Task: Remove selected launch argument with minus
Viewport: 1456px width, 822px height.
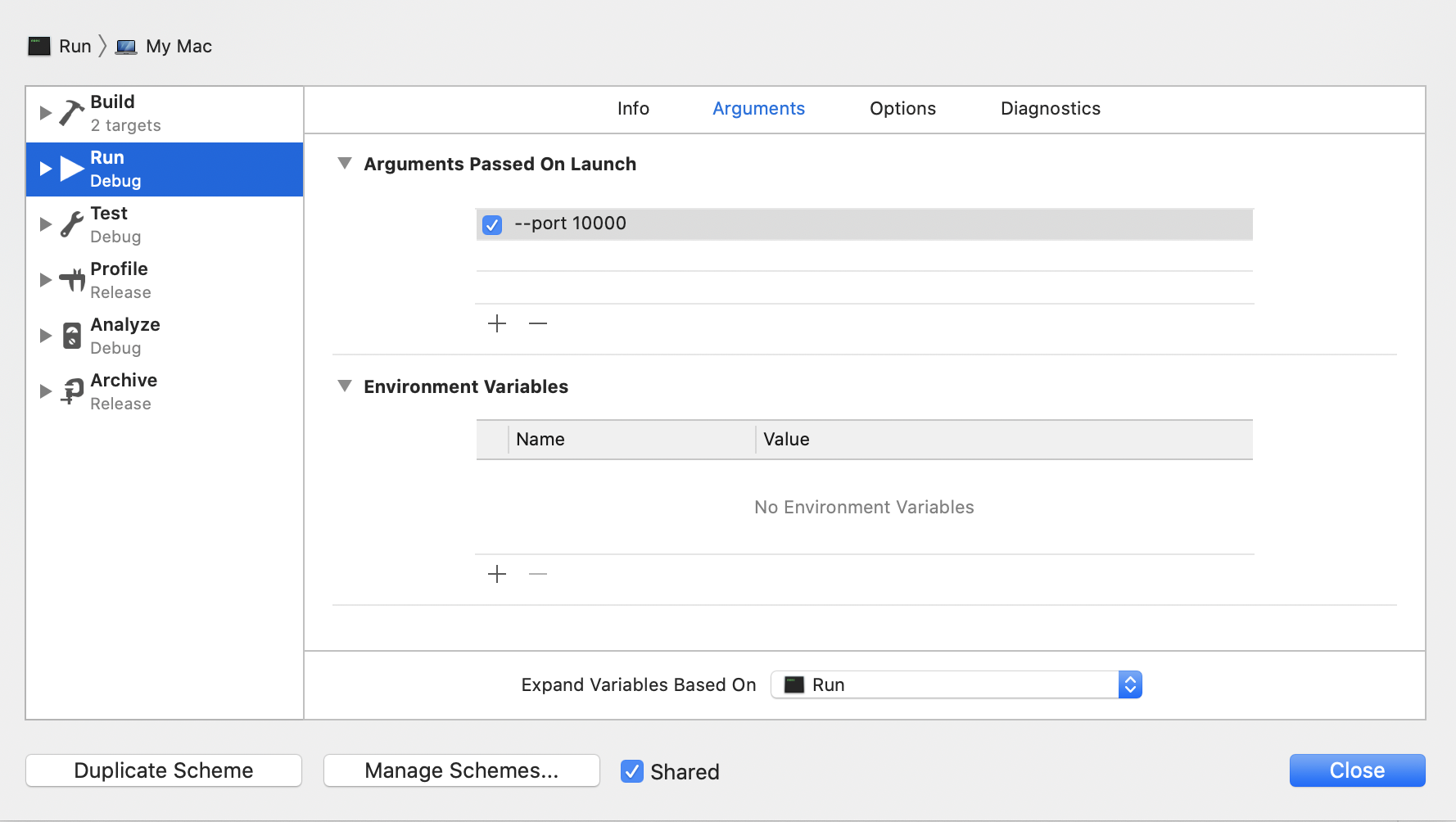Action: tap(538, 324)
